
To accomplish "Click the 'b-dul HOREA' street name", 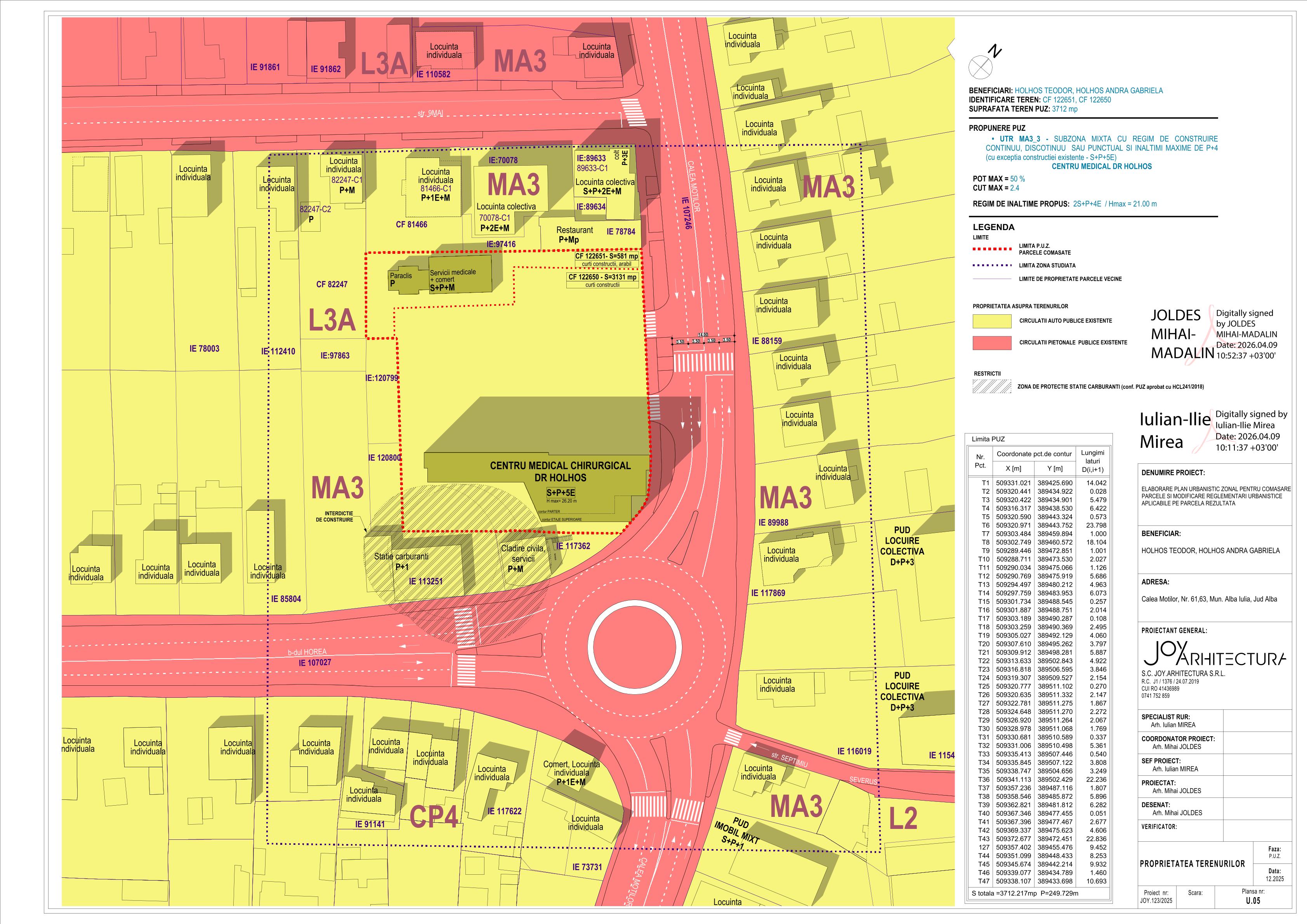I will coord(307,653).
